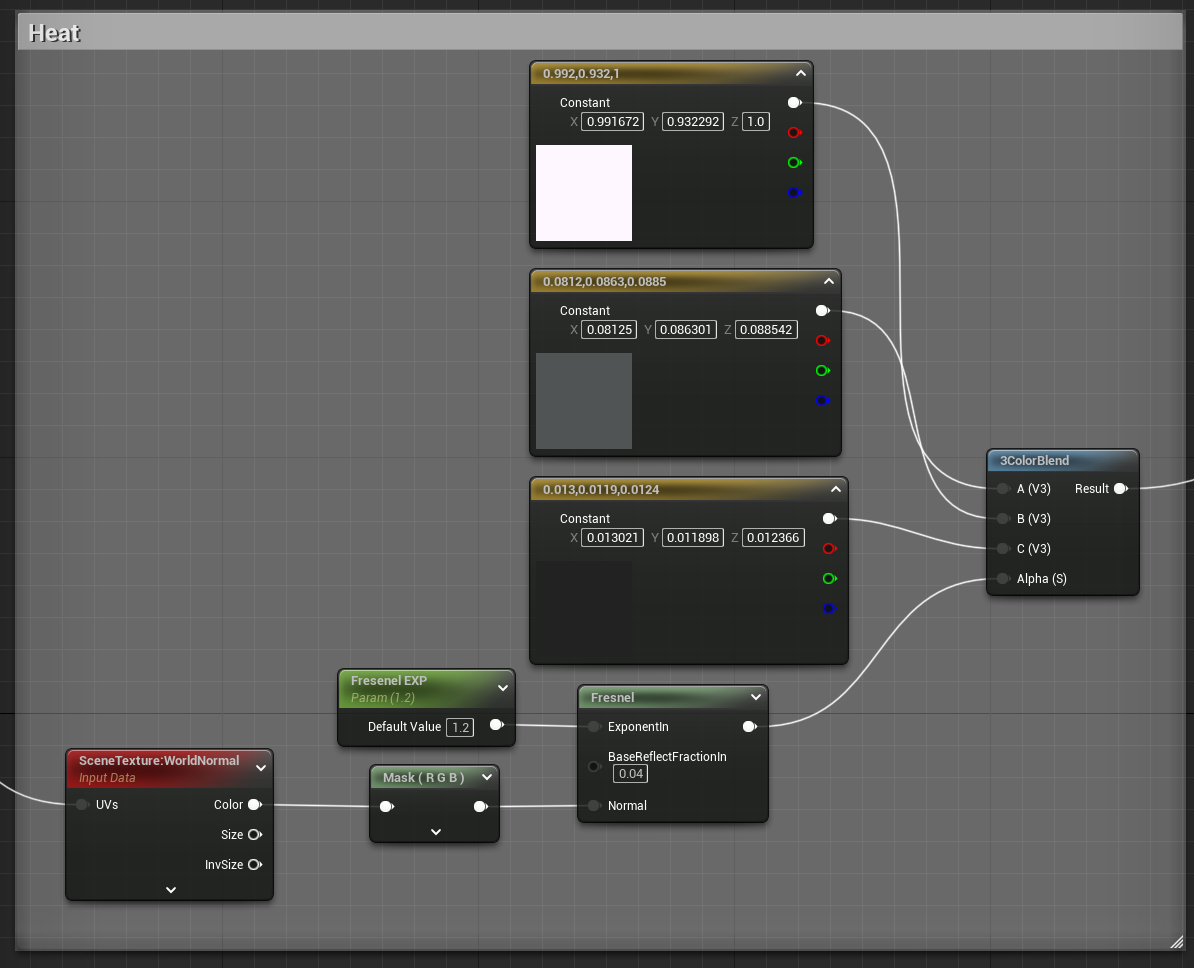Select the SceneTexture:WorldNormal node title
This screenshot has height=968, width=1194.
159,760
